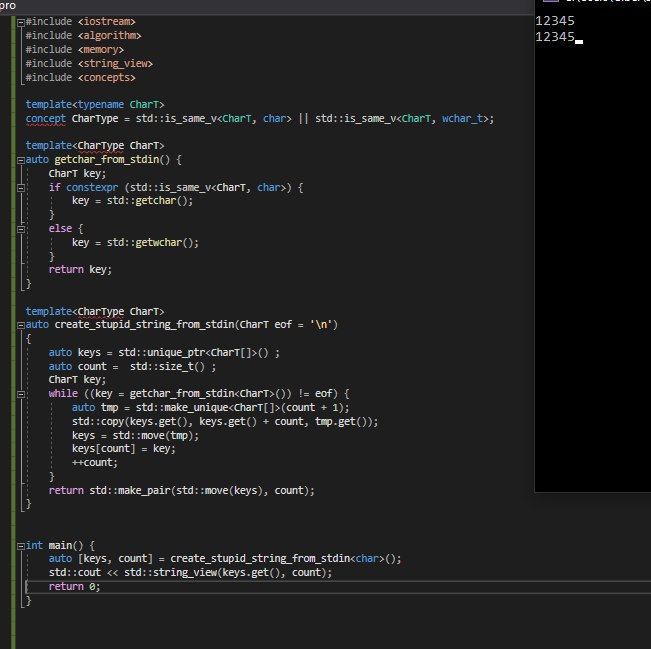Click the 'std::size_t()' initializer
Image resolution: width=651 pixels, height=649 pixels.
point(167,367)
